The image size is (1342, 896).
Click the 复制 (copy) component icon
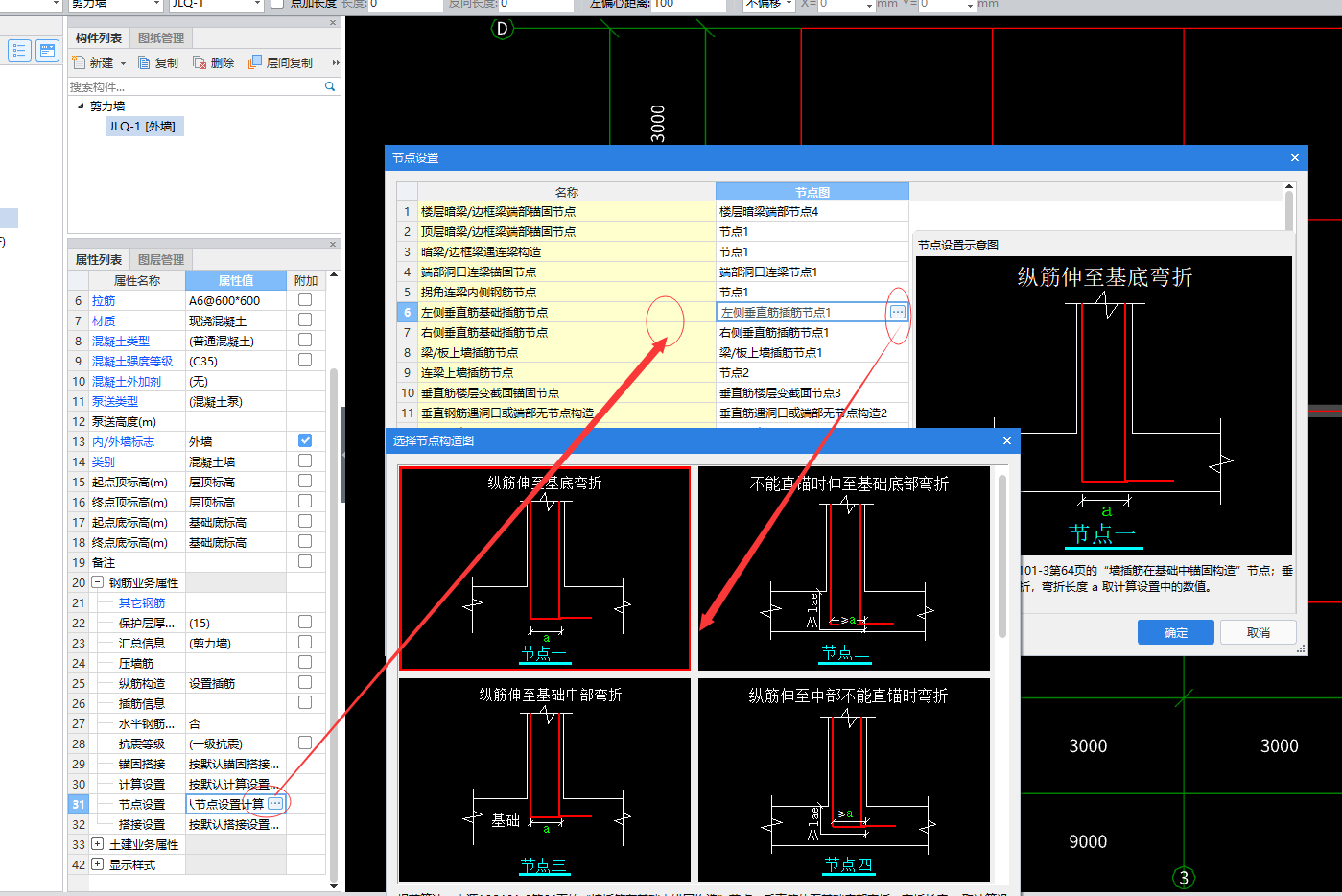click(144, 62)
